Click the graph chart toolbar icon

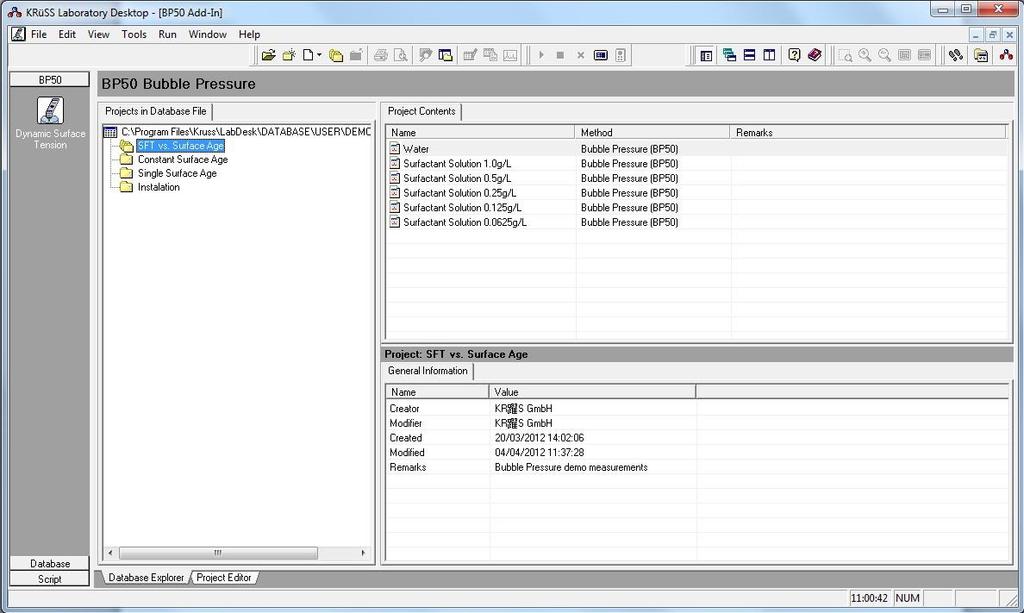pos(510,55)
